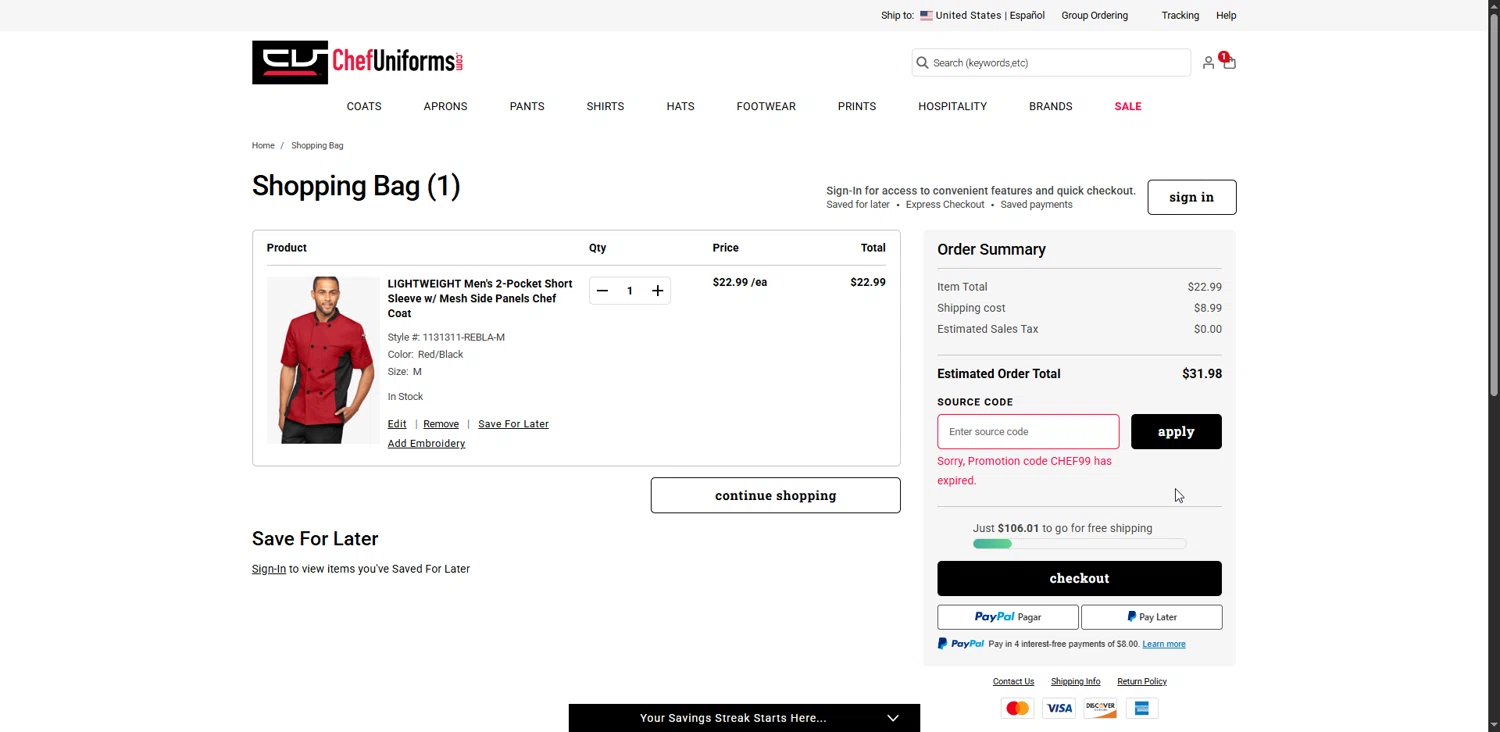Open the HOSPITALITY menu
This screenshot has width=1500, height=732.
click(x=952, y=106)
